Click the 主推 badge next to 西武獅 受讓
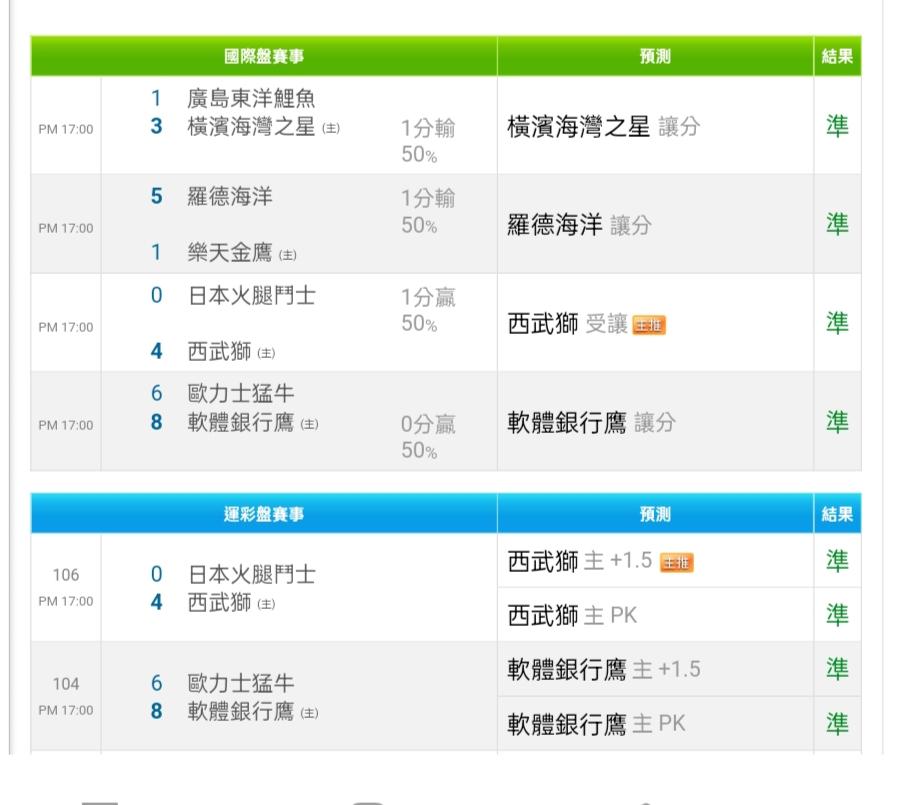This screenshot has width=916, height=805. pos(649,325)
